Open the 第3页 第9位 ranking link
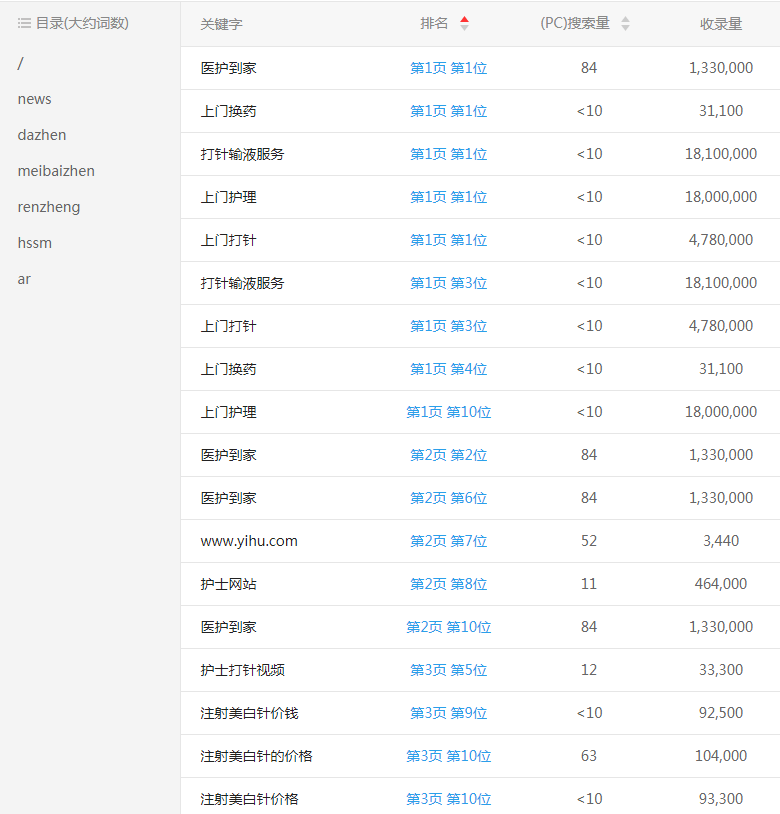 pos(448,713)
